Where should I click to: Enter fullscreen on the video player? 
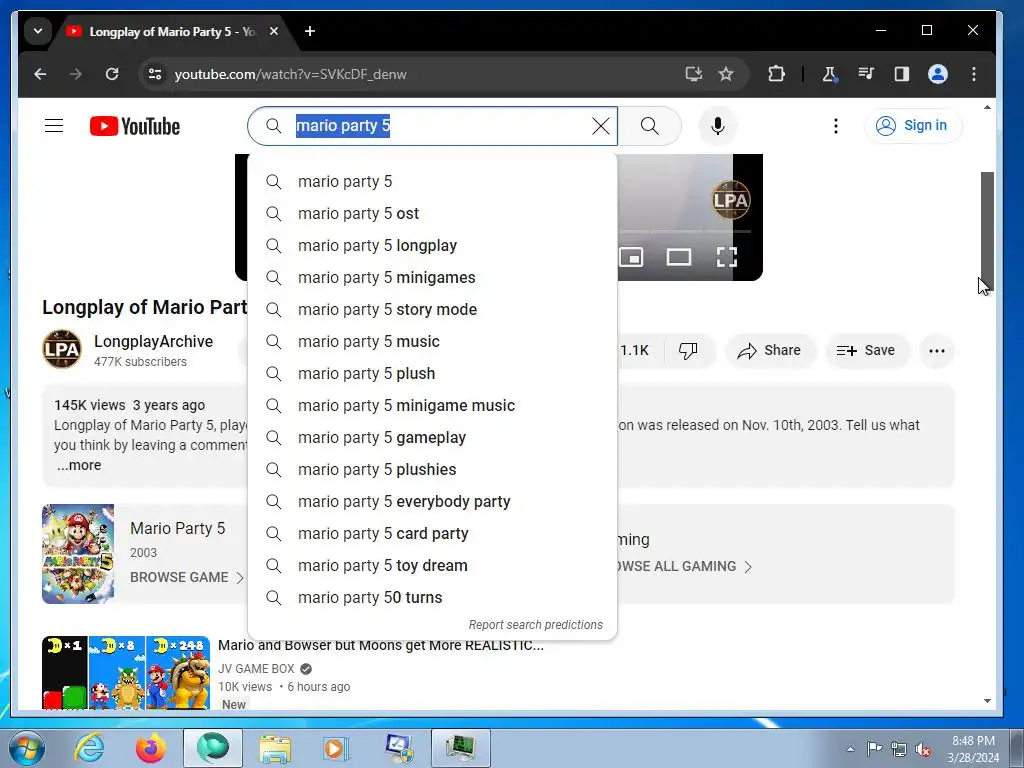pos(726,257)
